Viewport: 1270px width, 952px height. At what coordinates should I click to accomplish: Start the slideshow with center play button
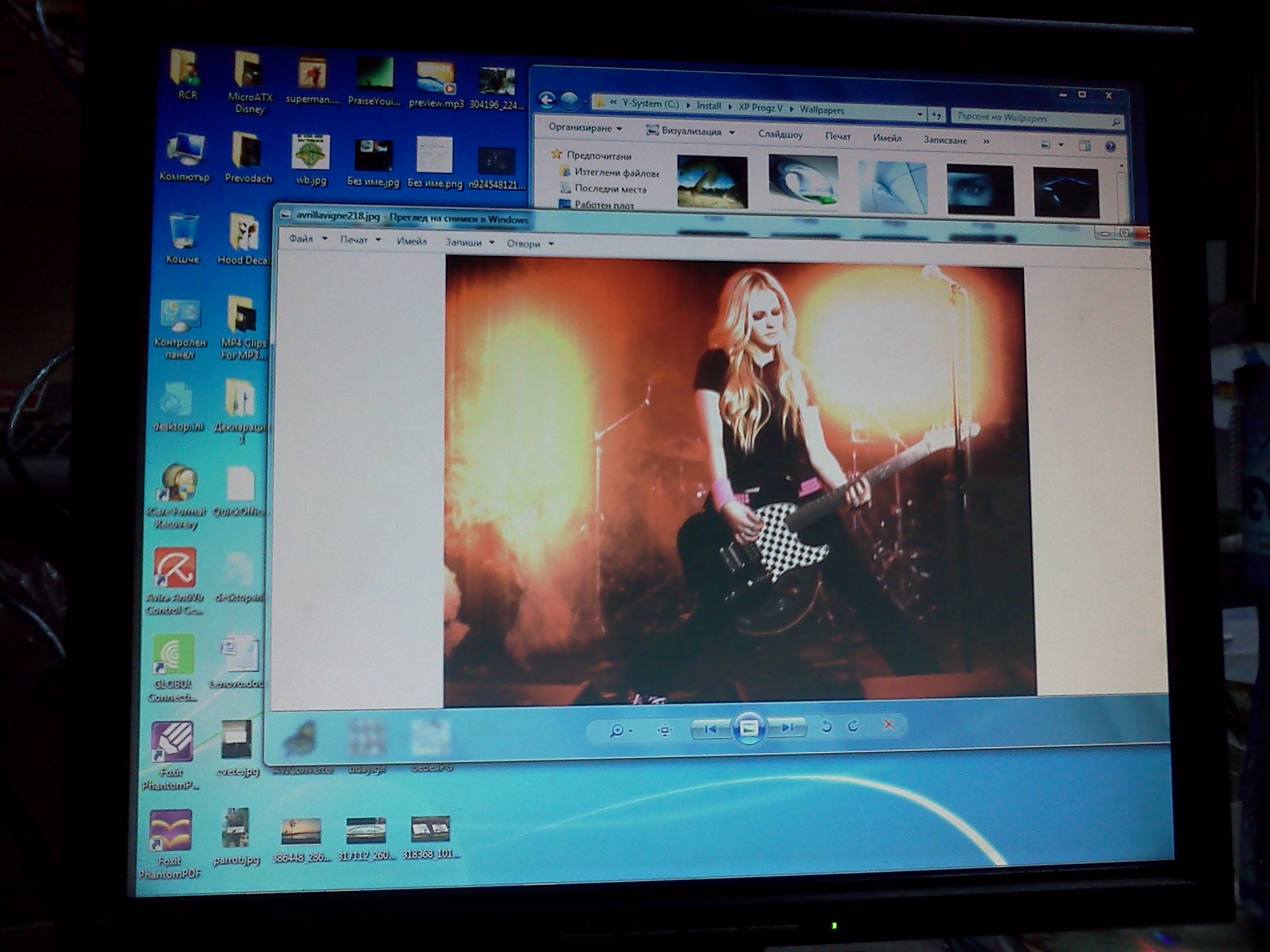point(748,728)
